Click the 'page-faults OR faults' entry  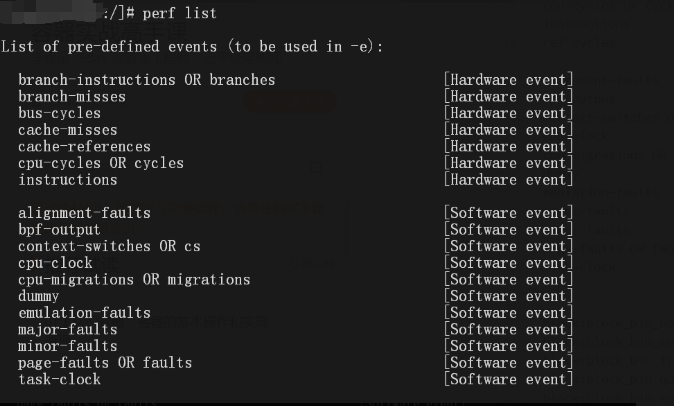pyautogui.click(x=105, y=363)
